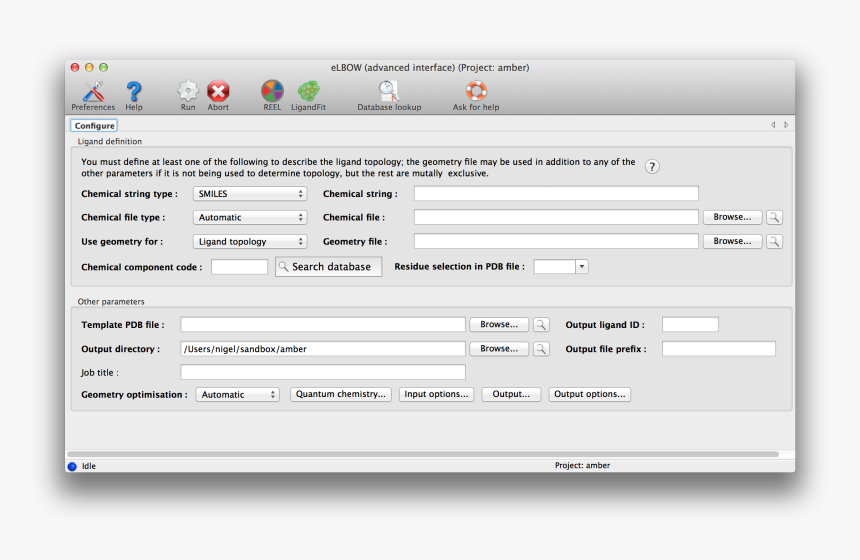Screen dimensions: 860x560
Task: Open the Geometry optimisation dropdown
Action: pyautogui.click(x=237, y=394)
